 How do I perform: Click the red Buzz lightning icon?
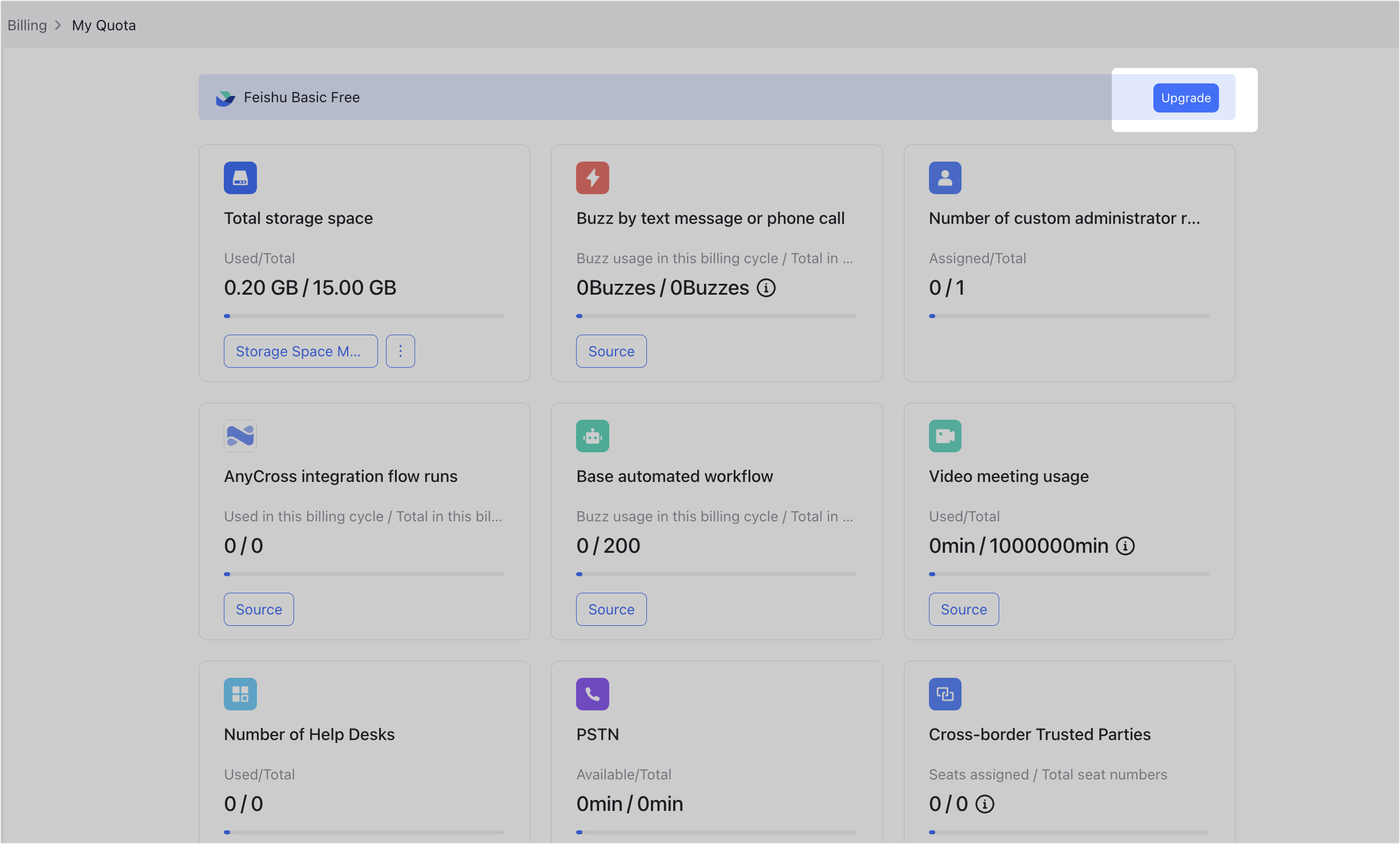pyautogui.click(x=592, y=178)
